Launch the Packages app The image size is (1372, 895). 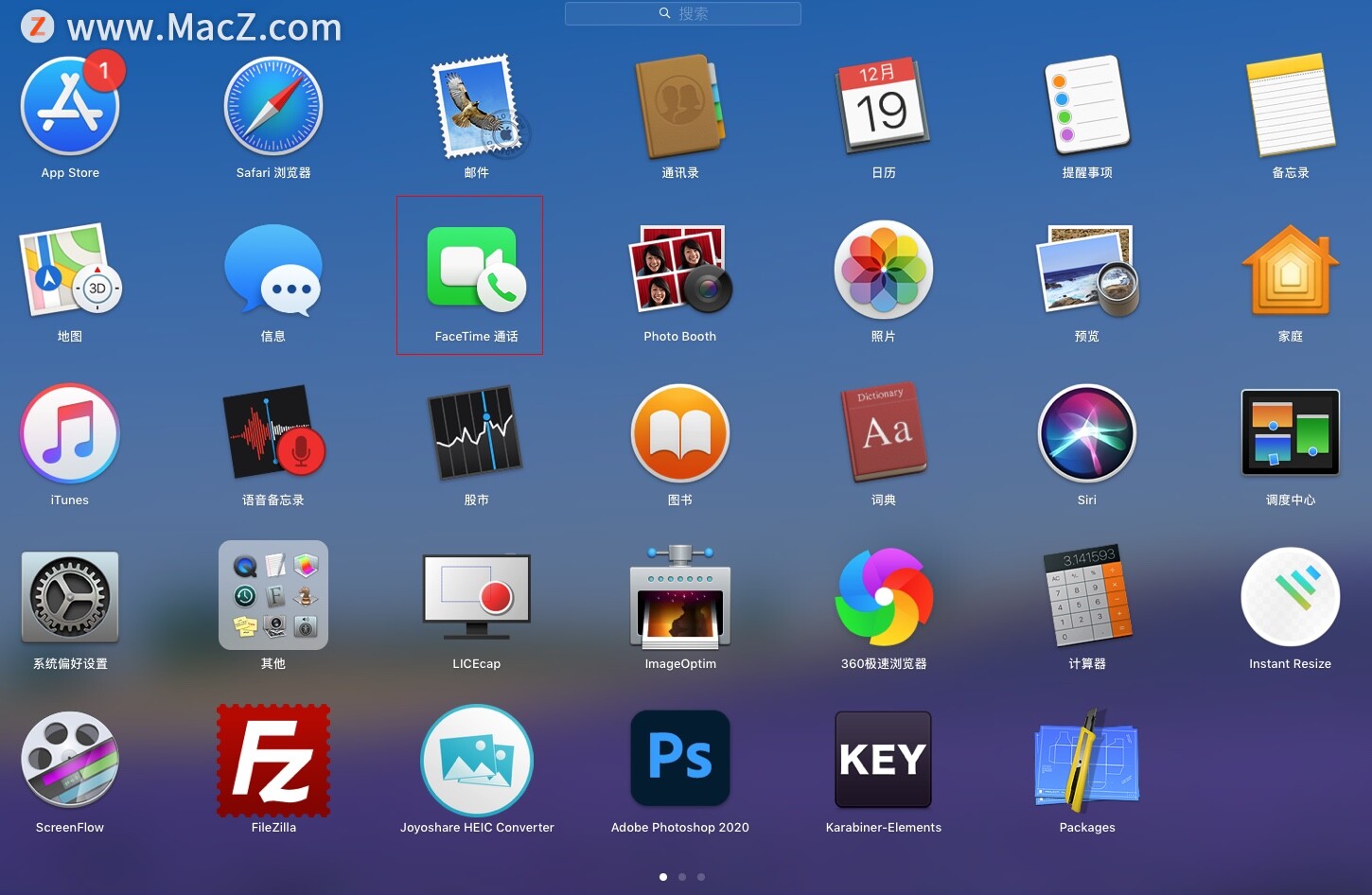1087,761
